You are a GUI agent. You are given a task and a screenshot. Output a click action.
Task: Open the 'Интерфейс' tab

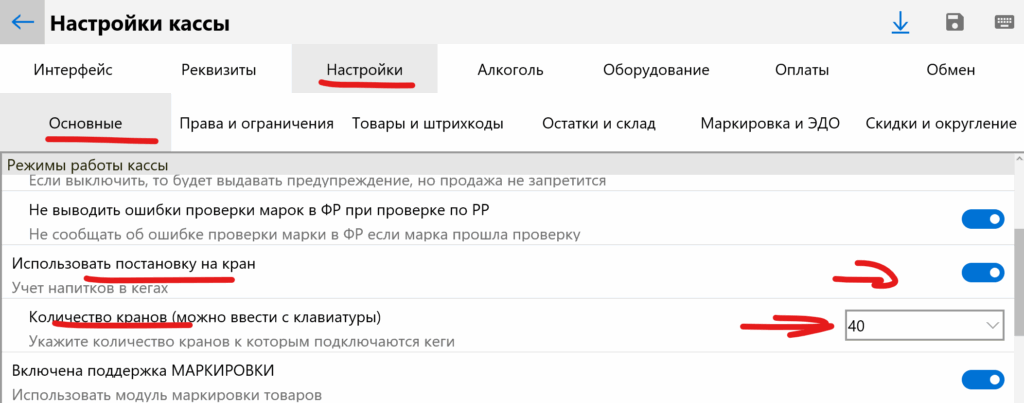[73, 70]
